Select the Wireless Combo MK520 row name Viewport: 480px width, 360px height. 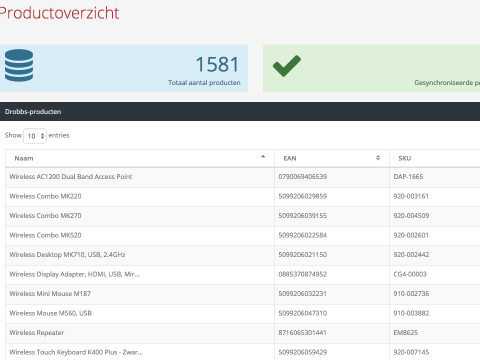(x=45, y=235)
